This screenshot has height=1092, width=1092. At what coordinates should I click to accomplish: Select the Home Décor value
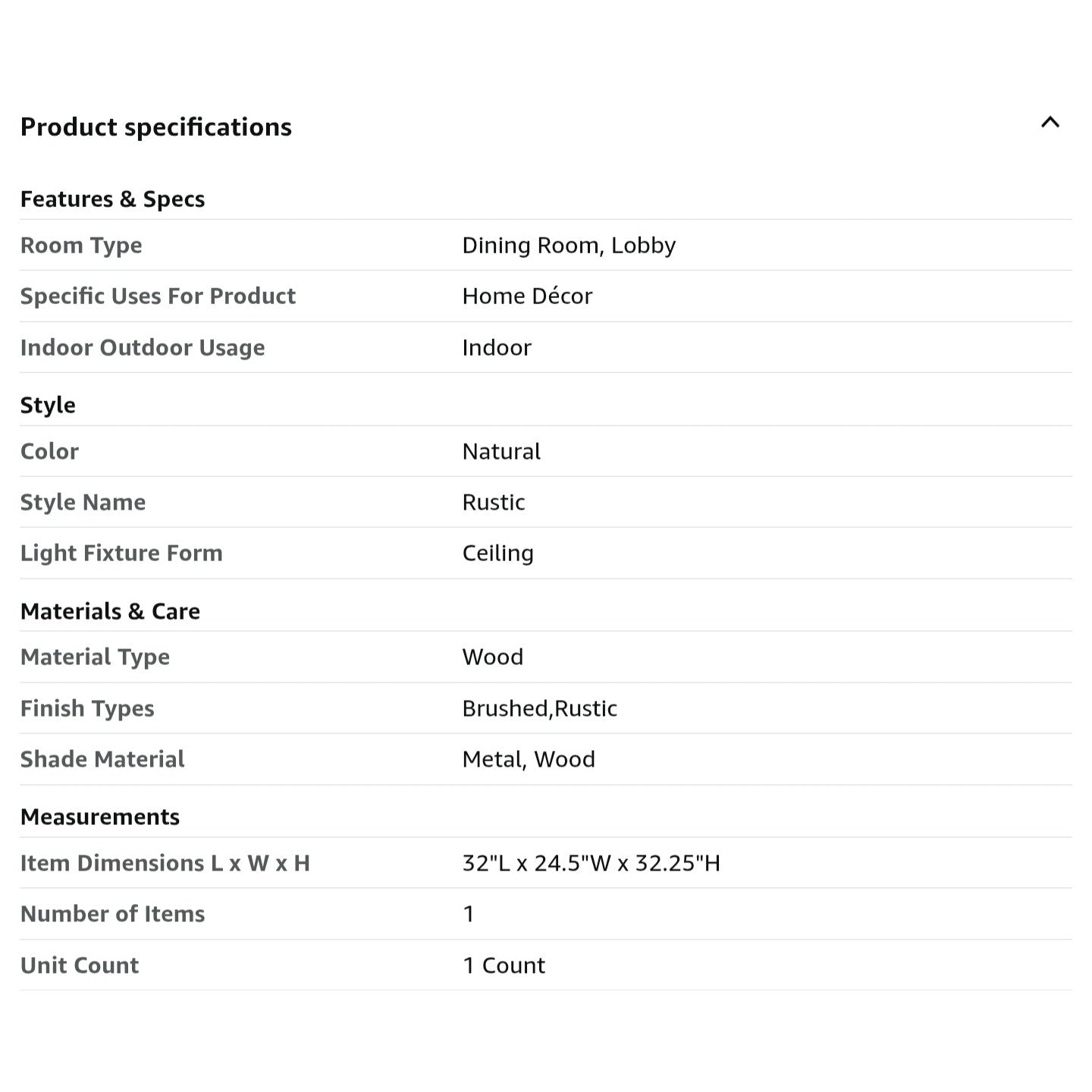[x=527, y=296]
